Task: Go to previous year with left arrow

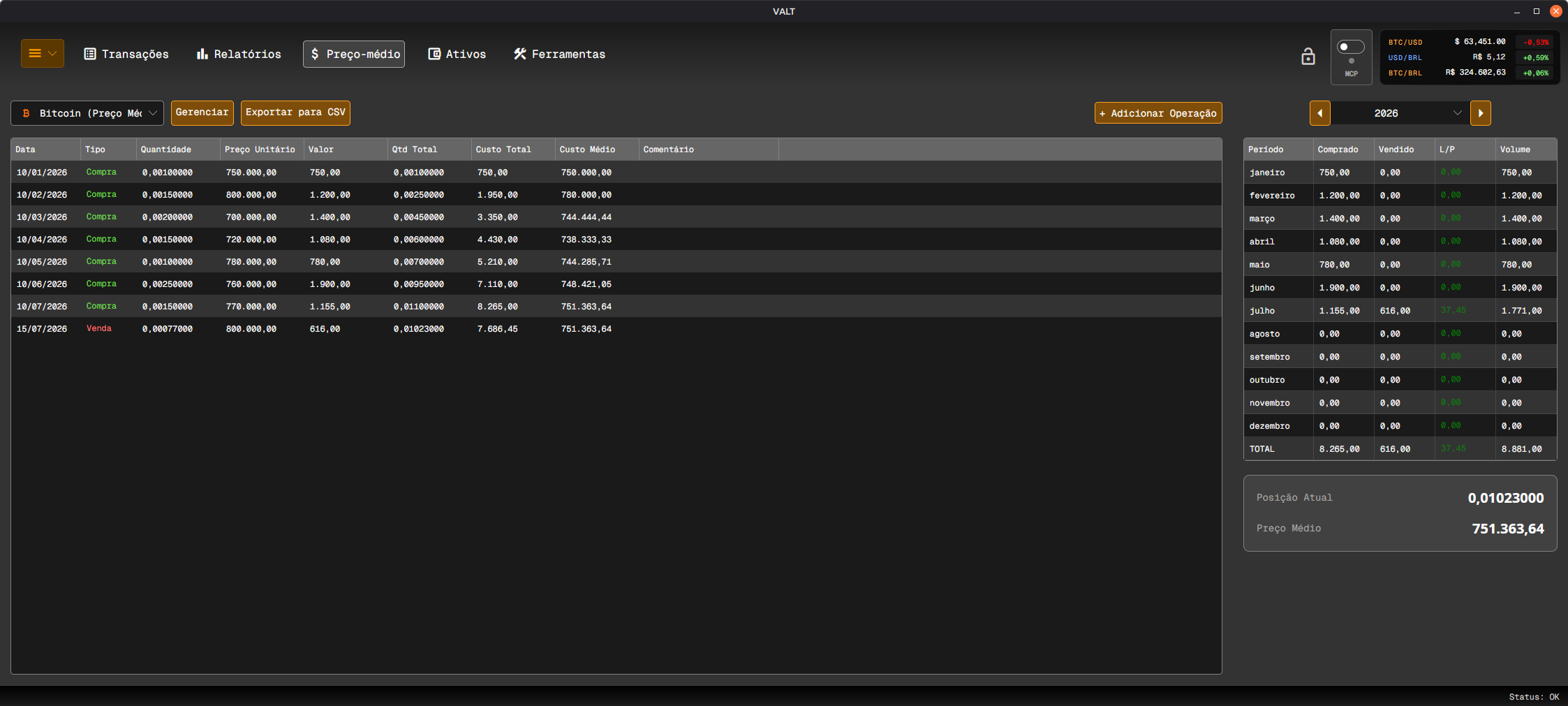Action: click(1319, 113)
